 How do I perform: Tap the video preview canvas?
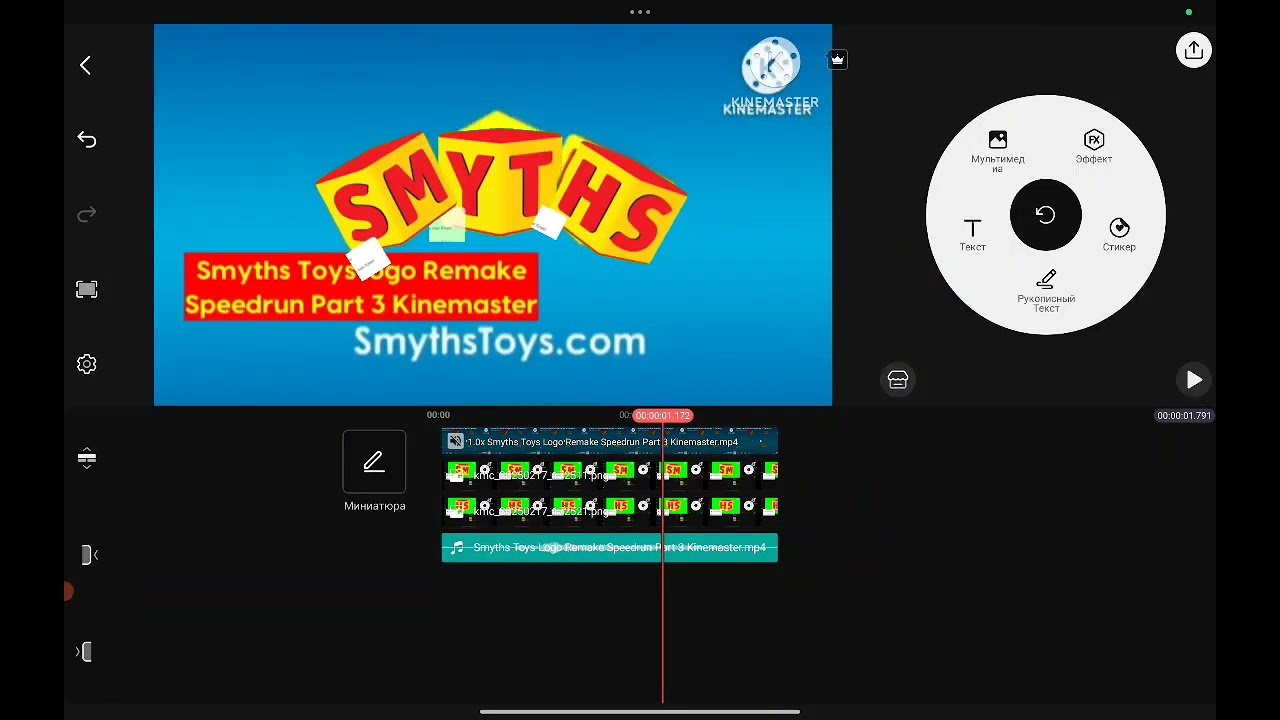tap(493, 215)
